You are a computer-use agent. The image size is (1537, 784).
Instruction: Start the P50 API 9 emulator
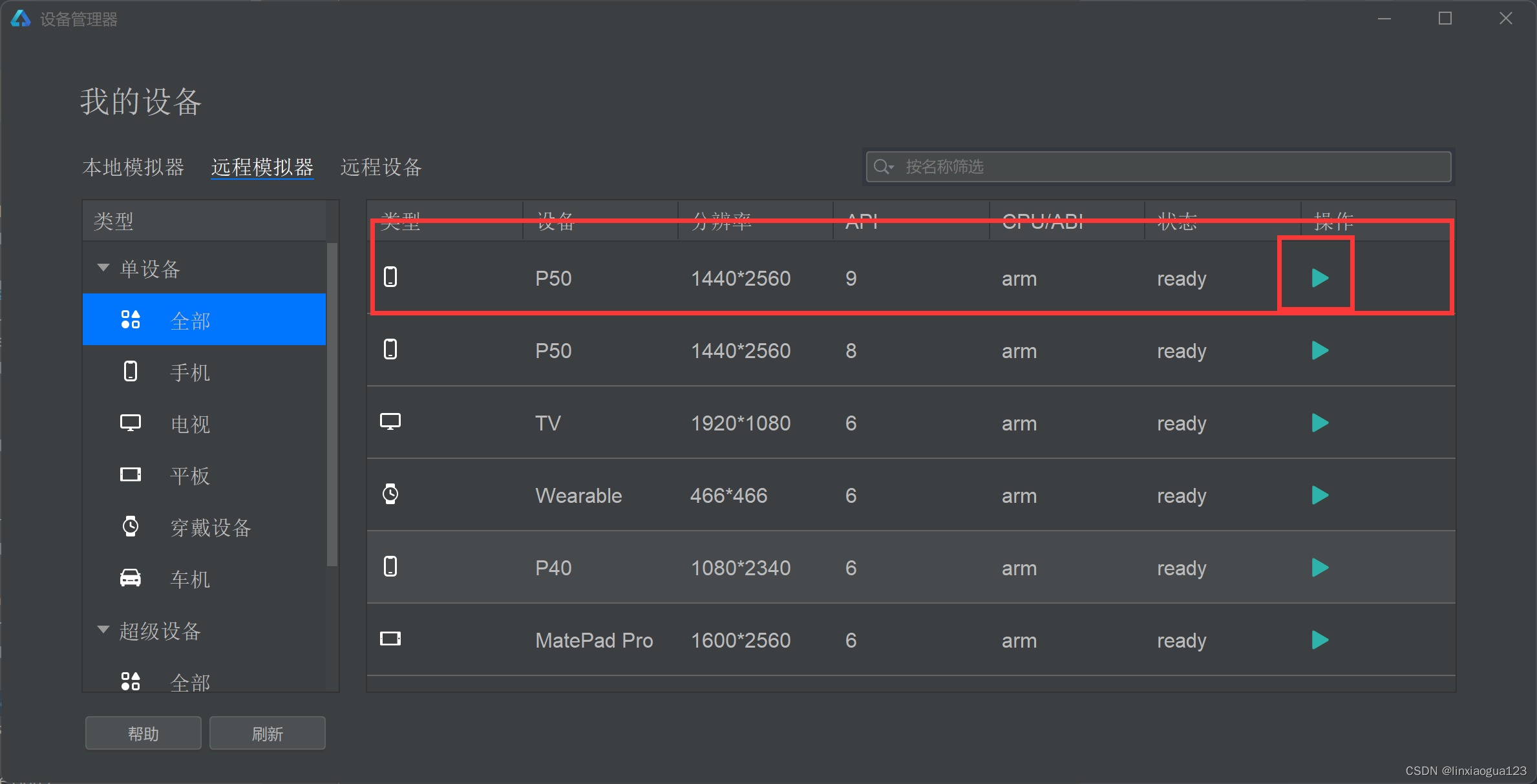(1320, 279)
